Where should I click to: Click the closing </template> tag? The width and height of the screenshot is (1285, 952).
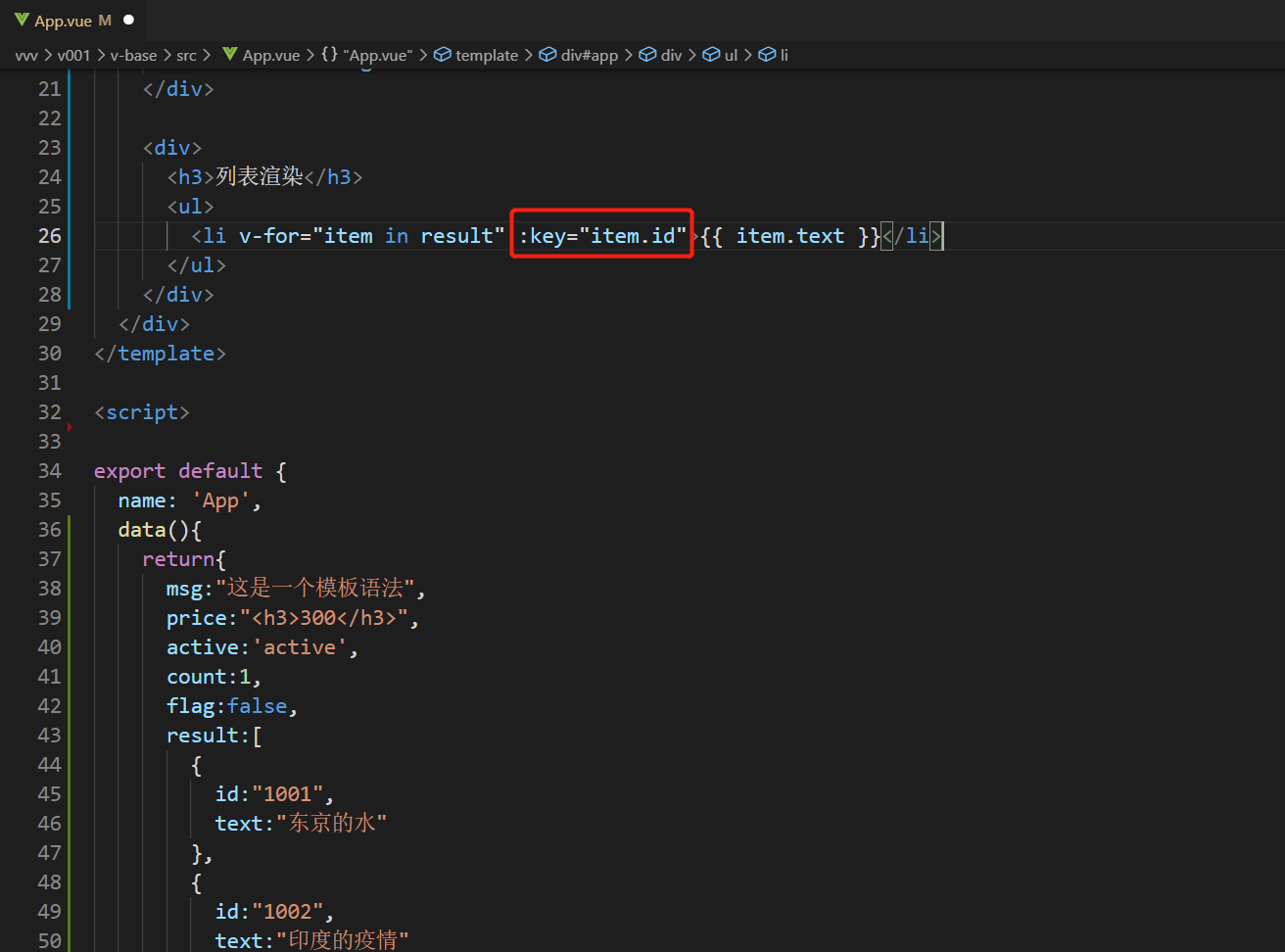160,354
